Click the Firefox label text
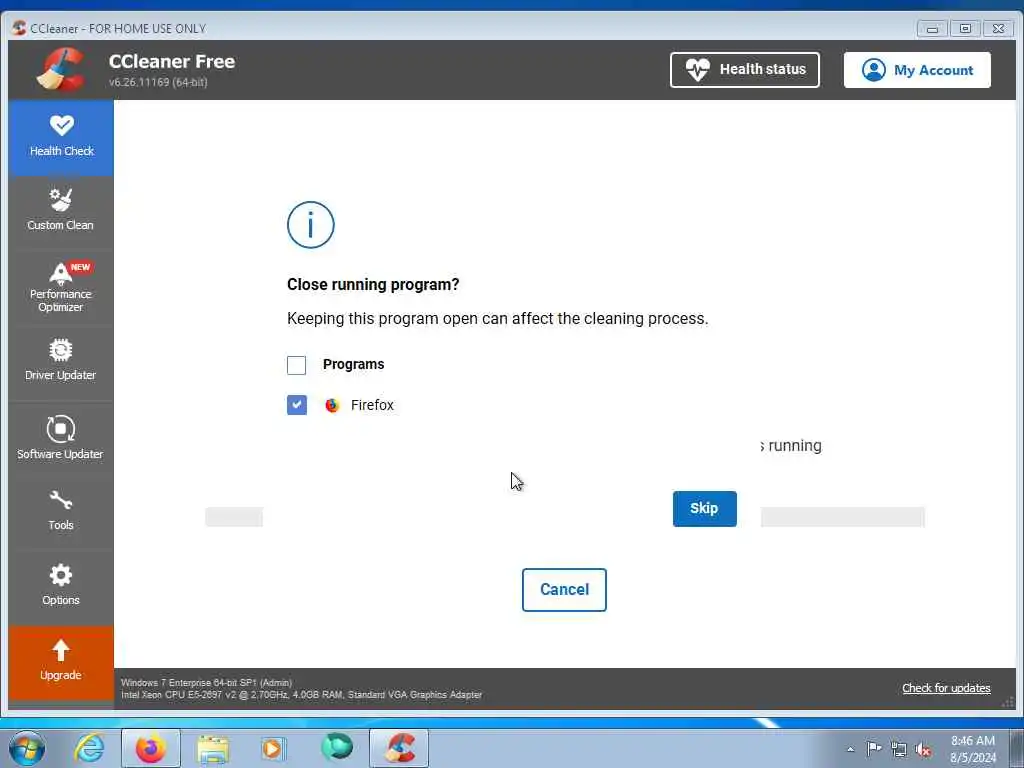Image resolution: width=1024 pixels, height=768 pixels. [372, 406]
